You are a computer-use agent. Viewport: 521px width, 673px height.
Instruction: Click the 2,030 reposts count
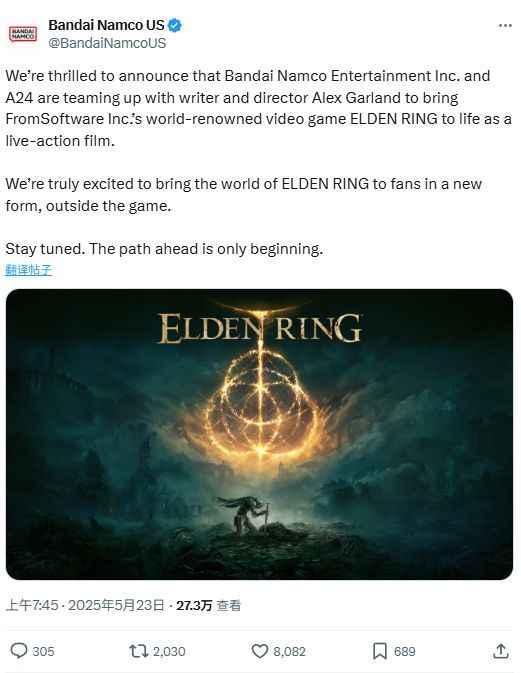click(169, 652)
